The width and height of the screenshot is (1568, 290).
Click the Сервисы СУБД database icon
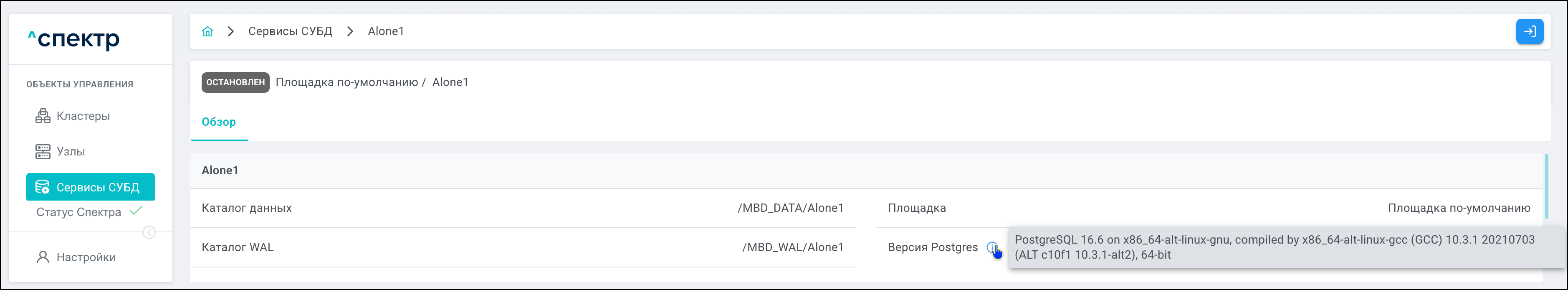(x=43, y=187)
